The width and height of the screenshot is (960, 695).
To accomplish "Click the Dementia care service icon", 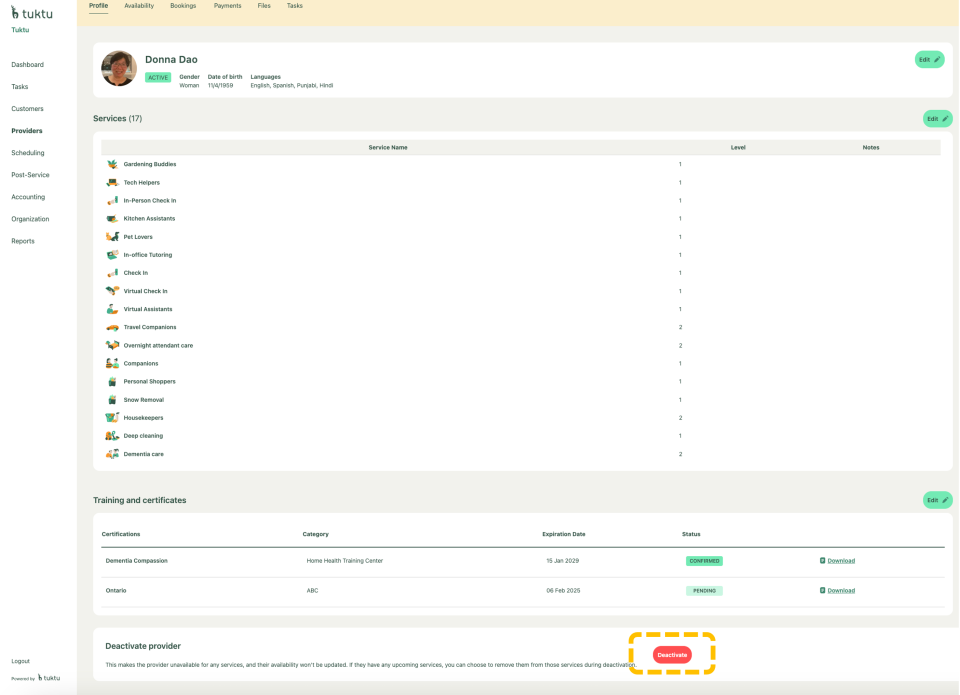I will (112, 454).
